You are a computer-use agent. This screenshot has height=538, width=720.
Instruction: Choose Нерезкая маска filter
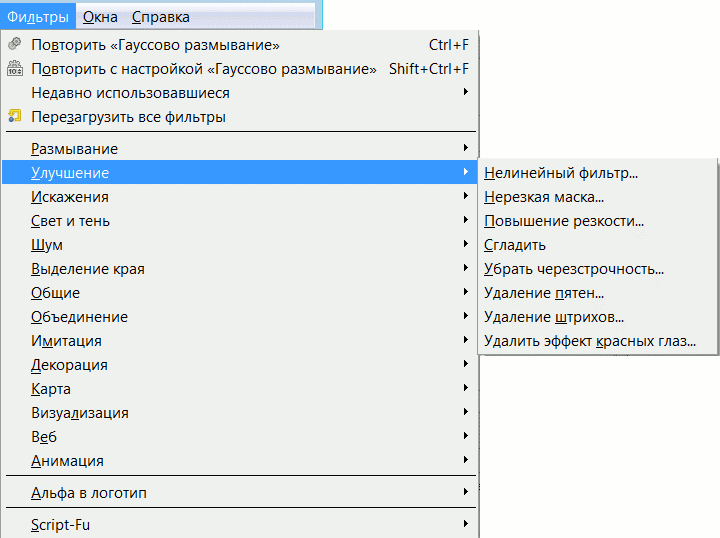(544, 197)
